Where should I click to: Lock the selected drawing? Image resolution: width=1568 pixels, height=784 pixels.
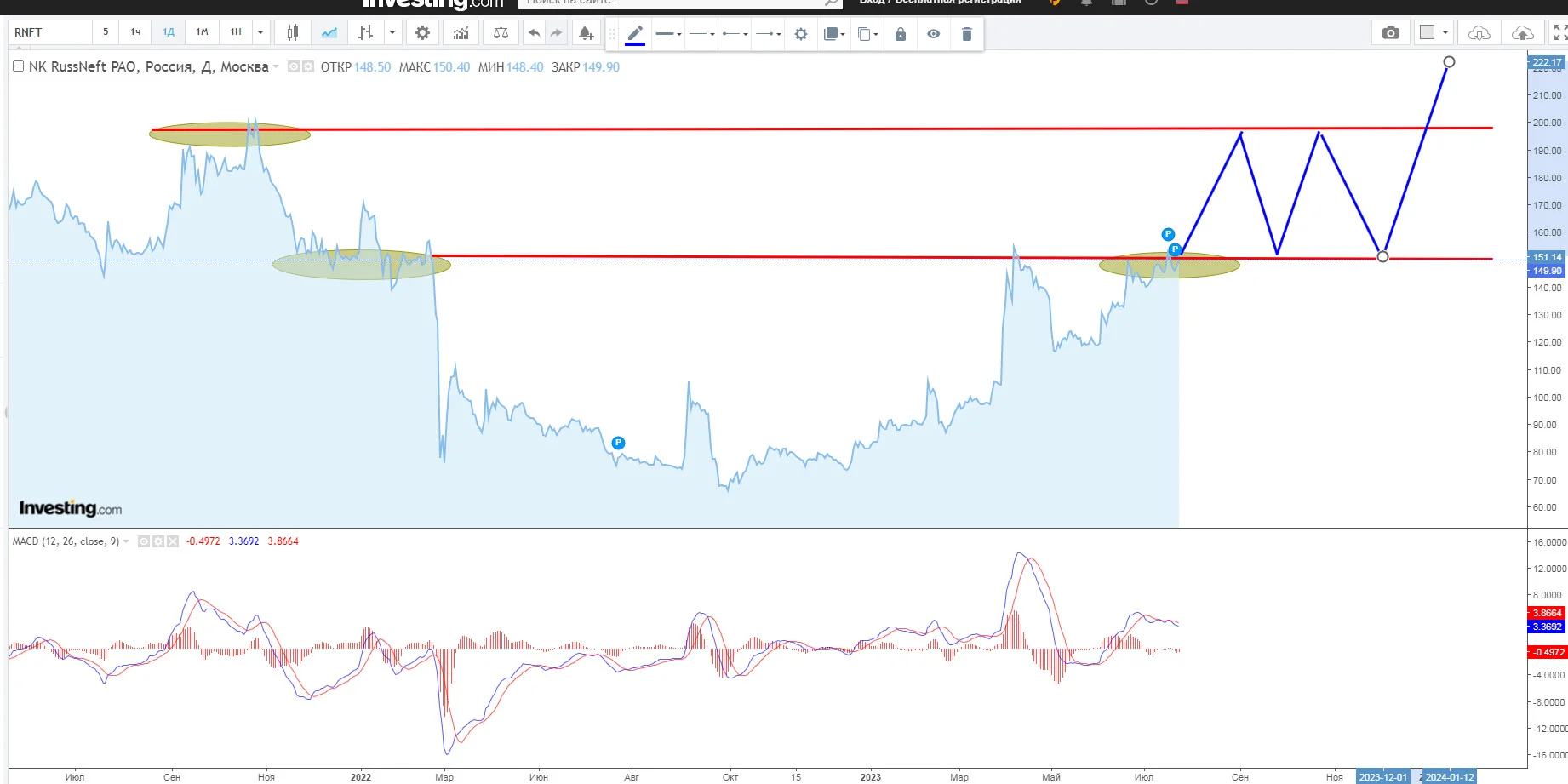click(901, 34)
